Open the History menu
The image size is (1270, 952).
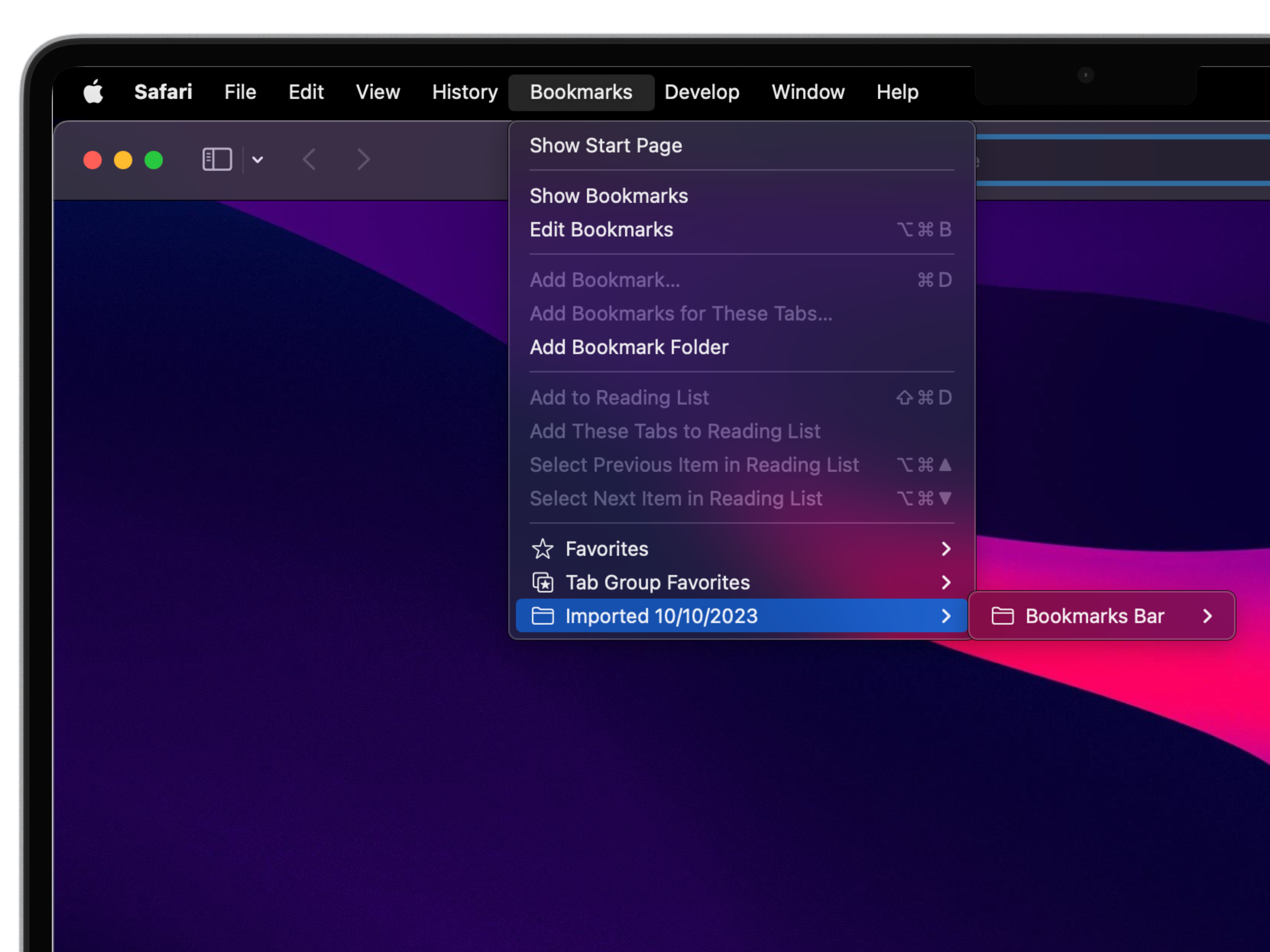coord(464,92)
